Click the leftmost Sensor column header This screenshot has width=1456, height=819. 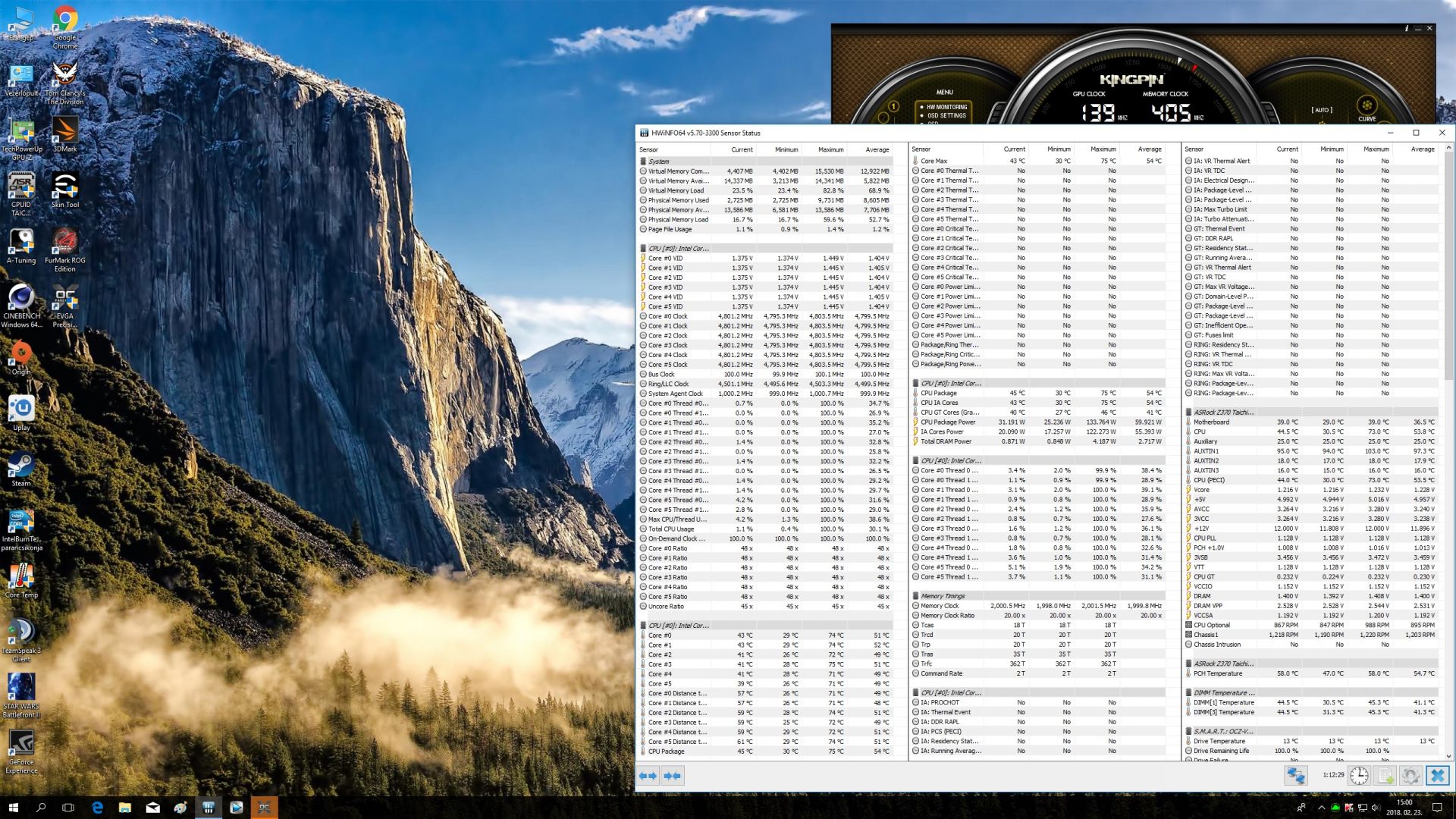tap(648, 149)
